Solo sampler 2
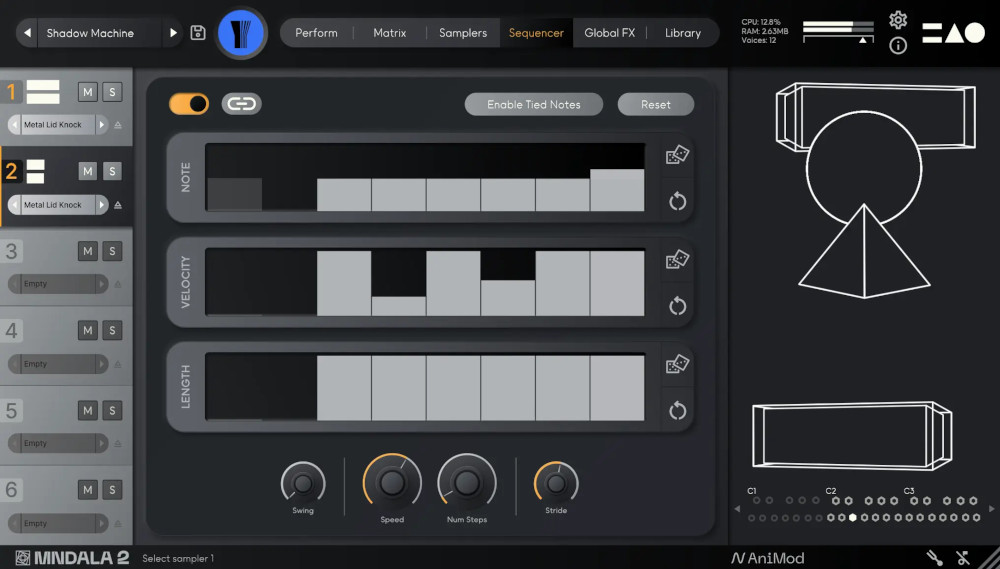Image resolution: width=1000 pixels, height=569 pixels. [x=112, y=171]
